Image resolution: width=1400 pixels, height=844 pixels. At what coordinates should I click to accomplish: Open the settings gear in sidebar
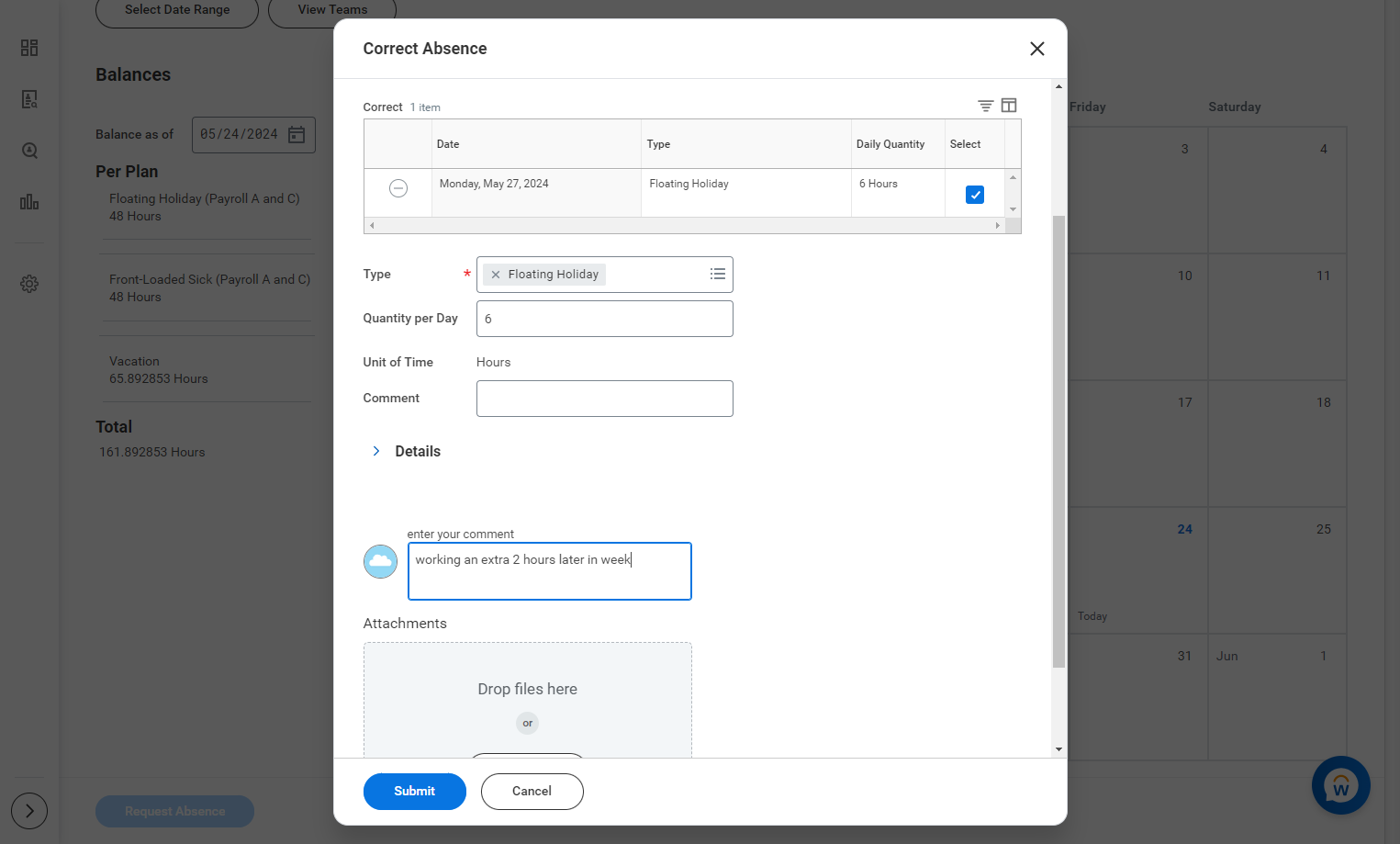point(29,284)
